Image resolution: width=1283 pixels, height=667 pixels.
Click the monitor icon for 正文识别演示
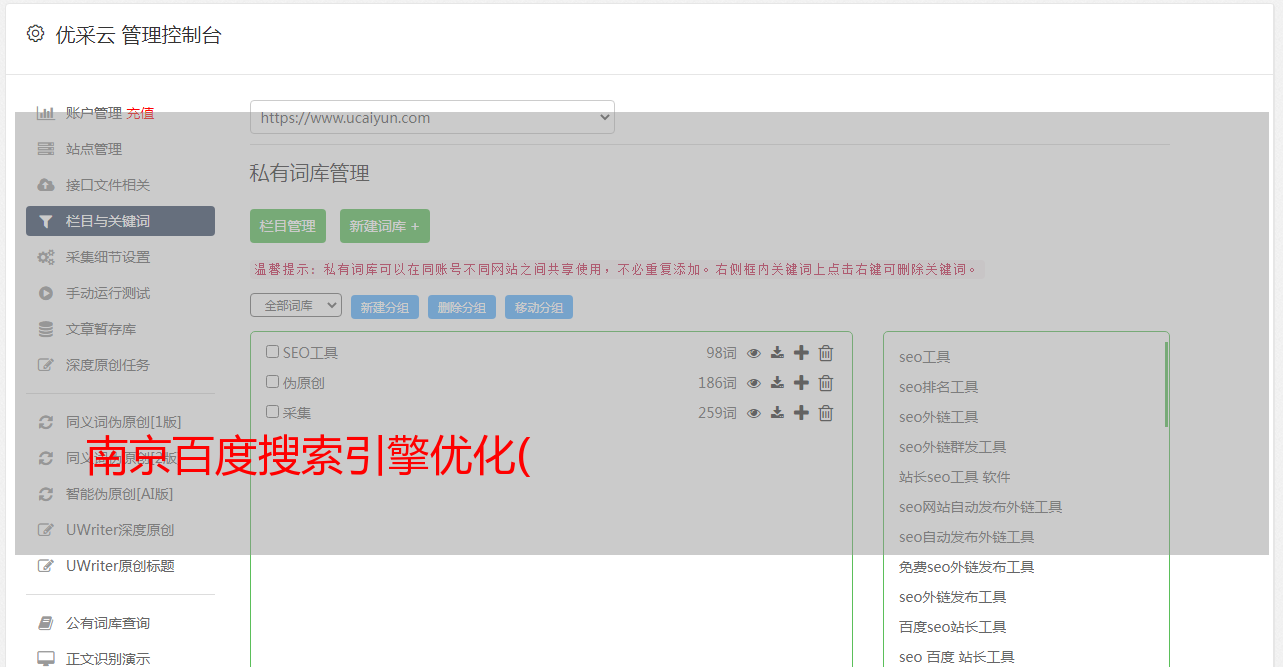46,659
